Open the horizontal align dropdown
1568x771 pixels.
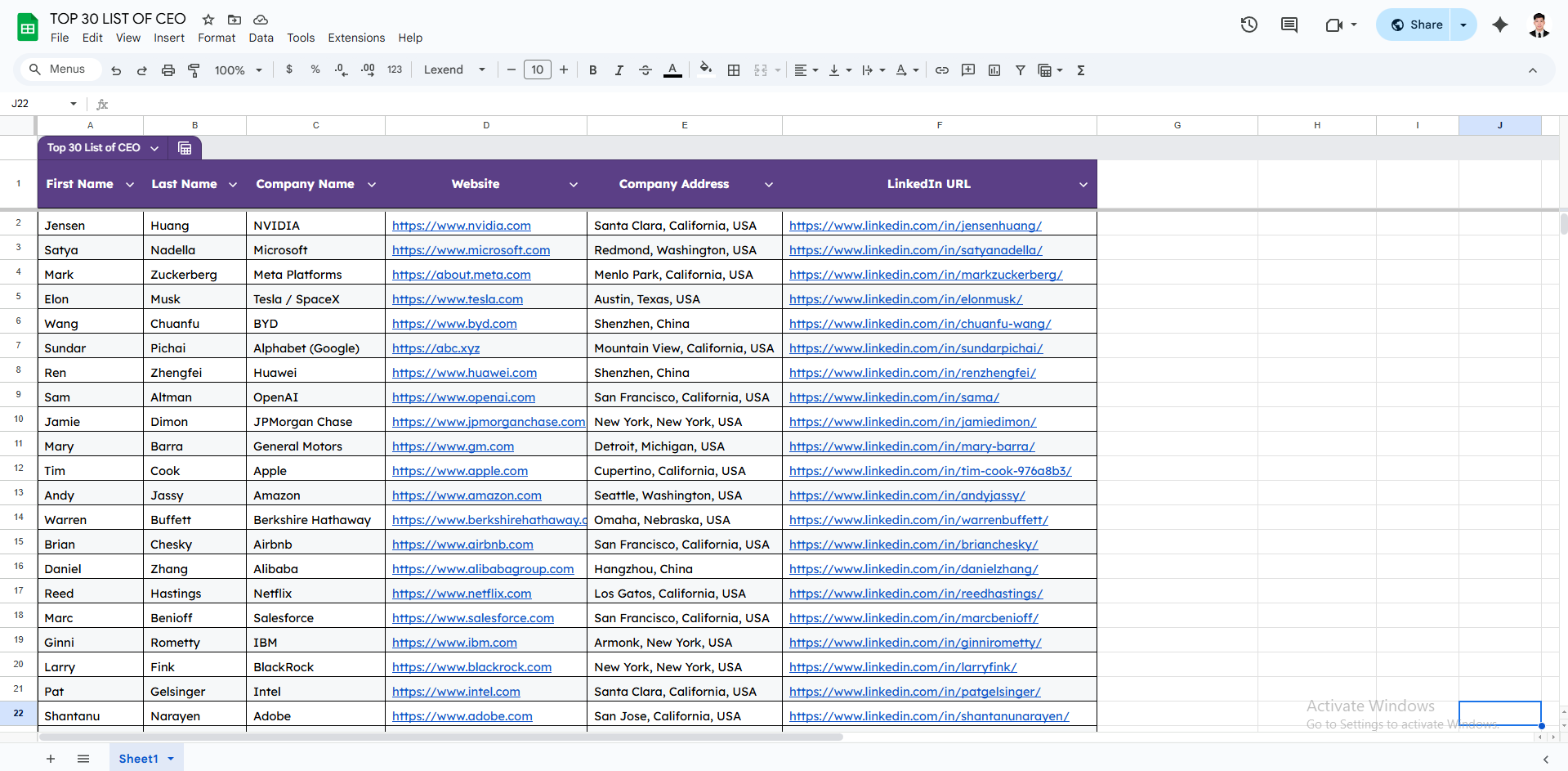tap(806, 70)
